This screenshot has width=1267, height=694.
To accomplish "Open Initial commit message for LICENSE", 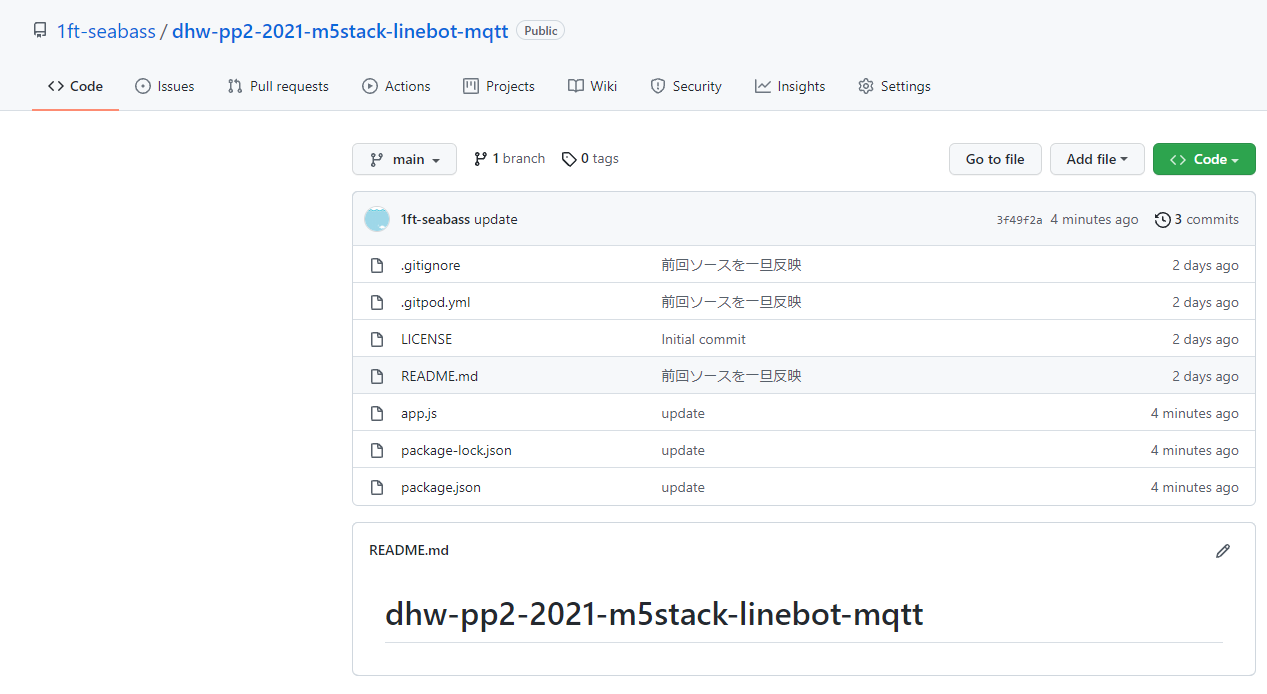I will point(703,339).
